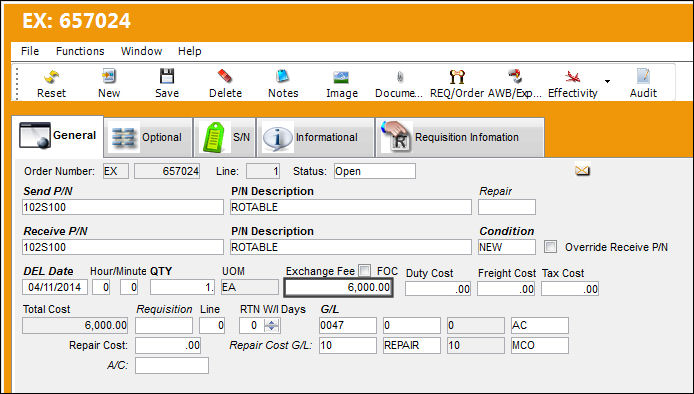Click the RTN W/I Days spinner arrows

click(x=271, y=325)
